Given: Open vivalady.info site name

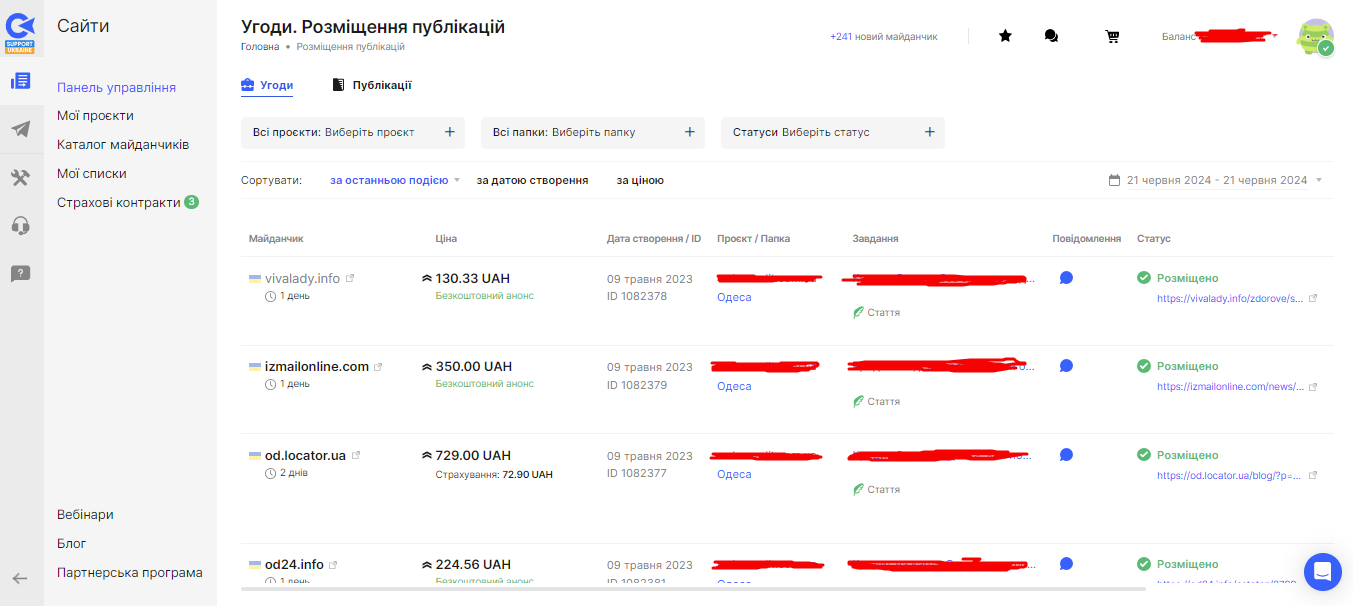Looking at the screenshot, I should coord(302,278).
